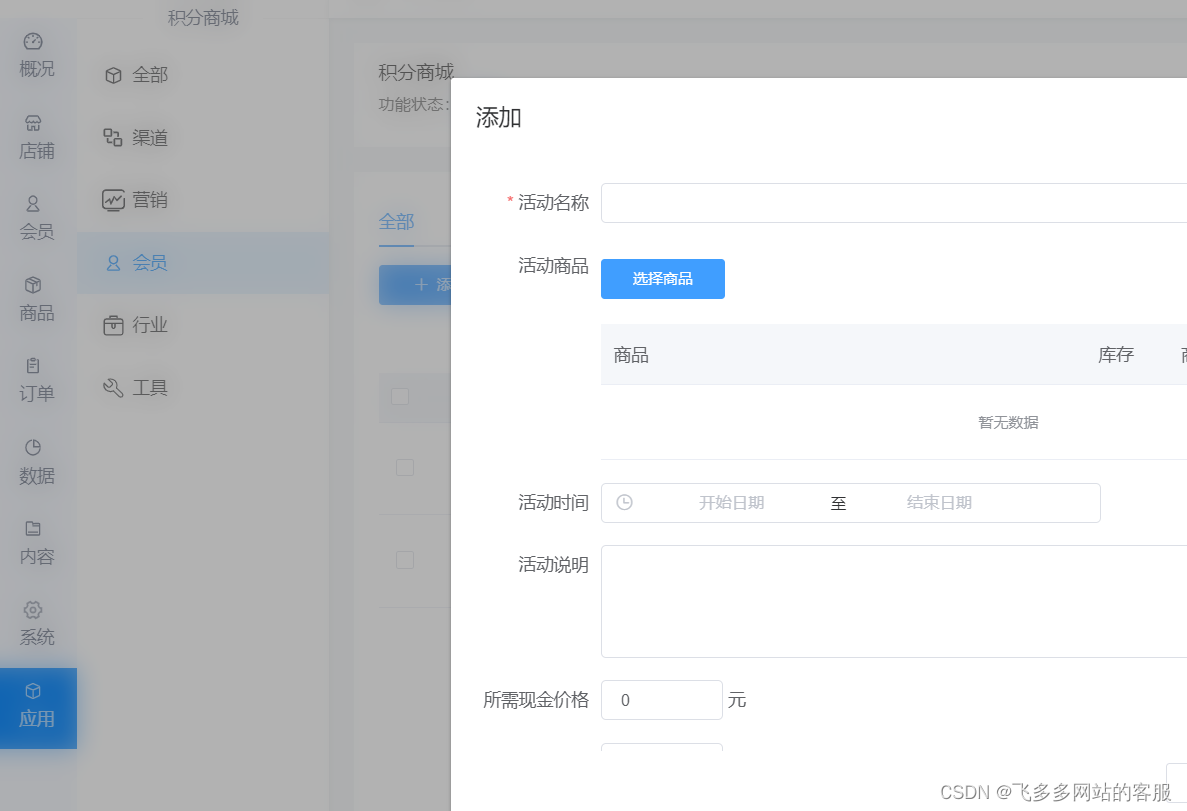Tick the second-row checkbox in background table
The height and width of the screenshot is (811, 1187).
[x=405, y=467]
